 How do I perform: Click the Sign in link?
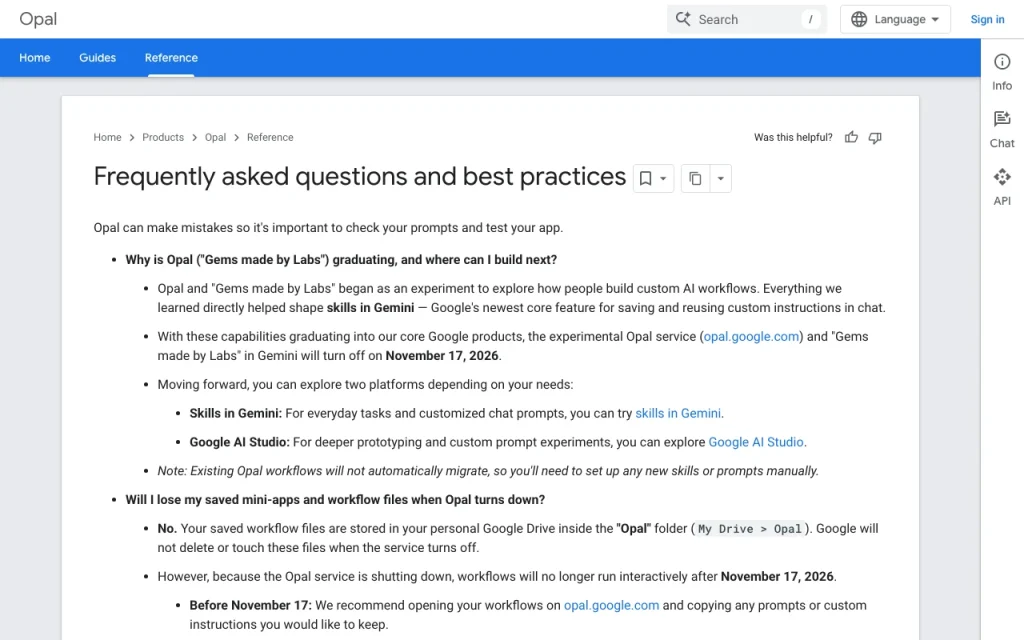tap(987, 20)
